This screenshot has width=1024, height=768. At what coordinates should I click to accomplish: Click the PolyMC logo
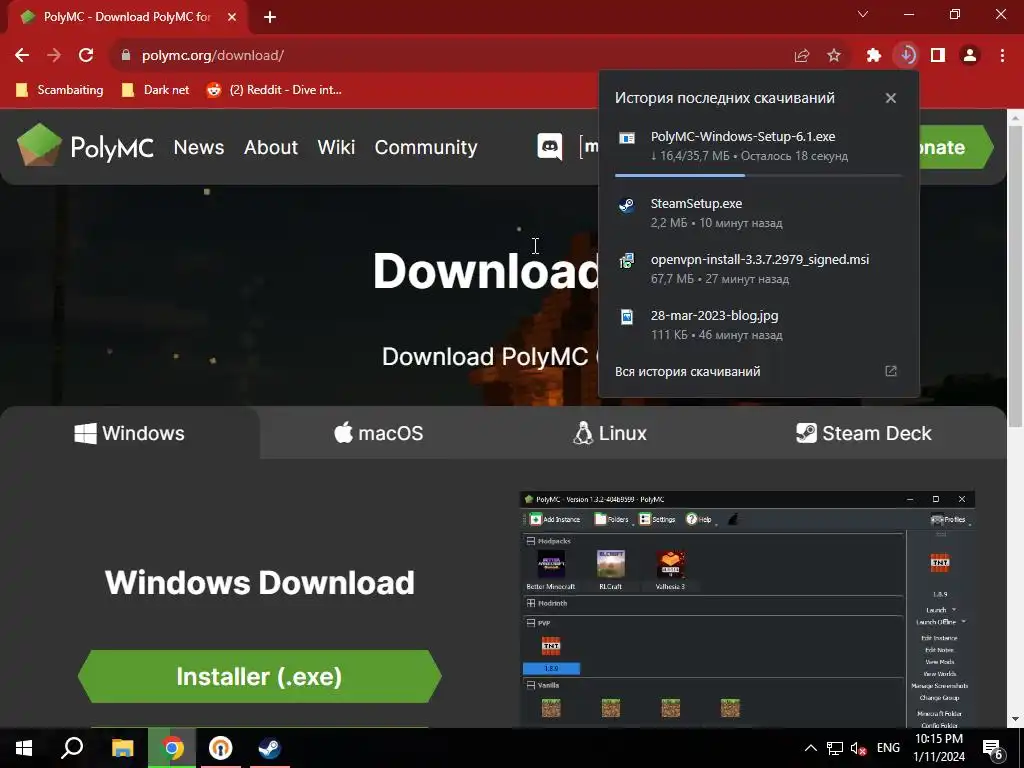(85, 146)
